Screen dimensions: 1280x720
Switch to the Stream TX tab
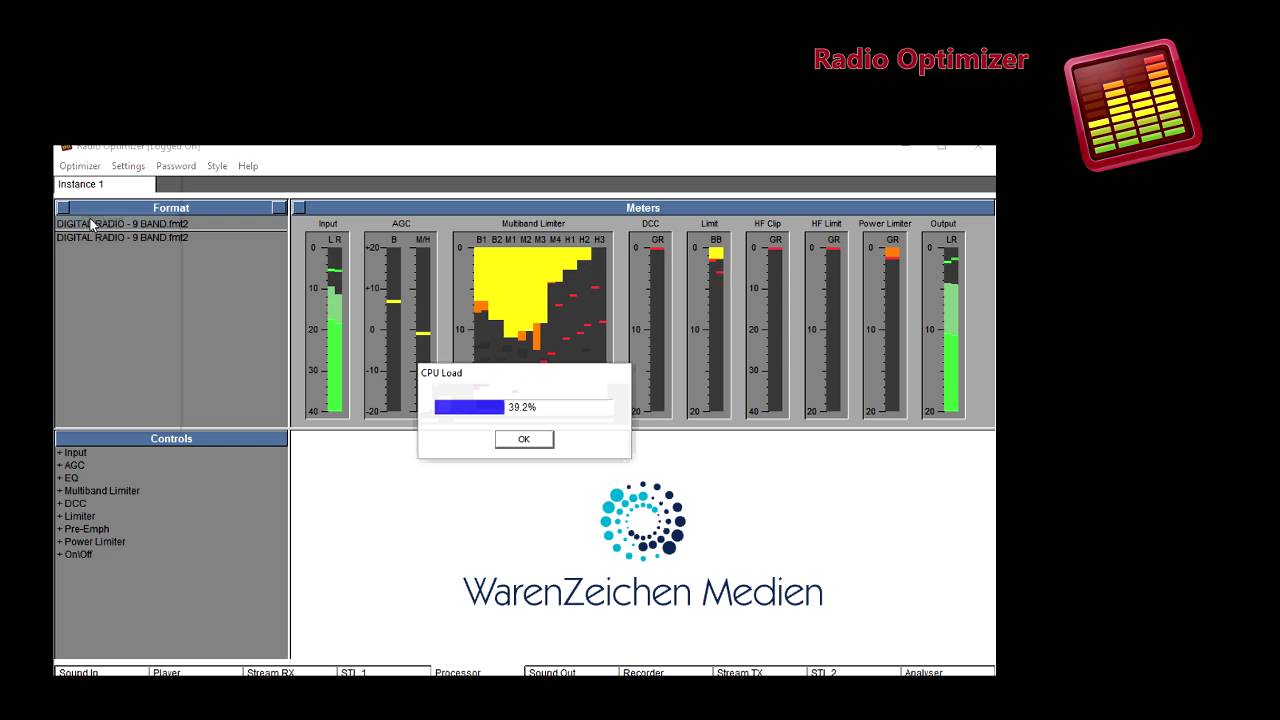[759, 671]
